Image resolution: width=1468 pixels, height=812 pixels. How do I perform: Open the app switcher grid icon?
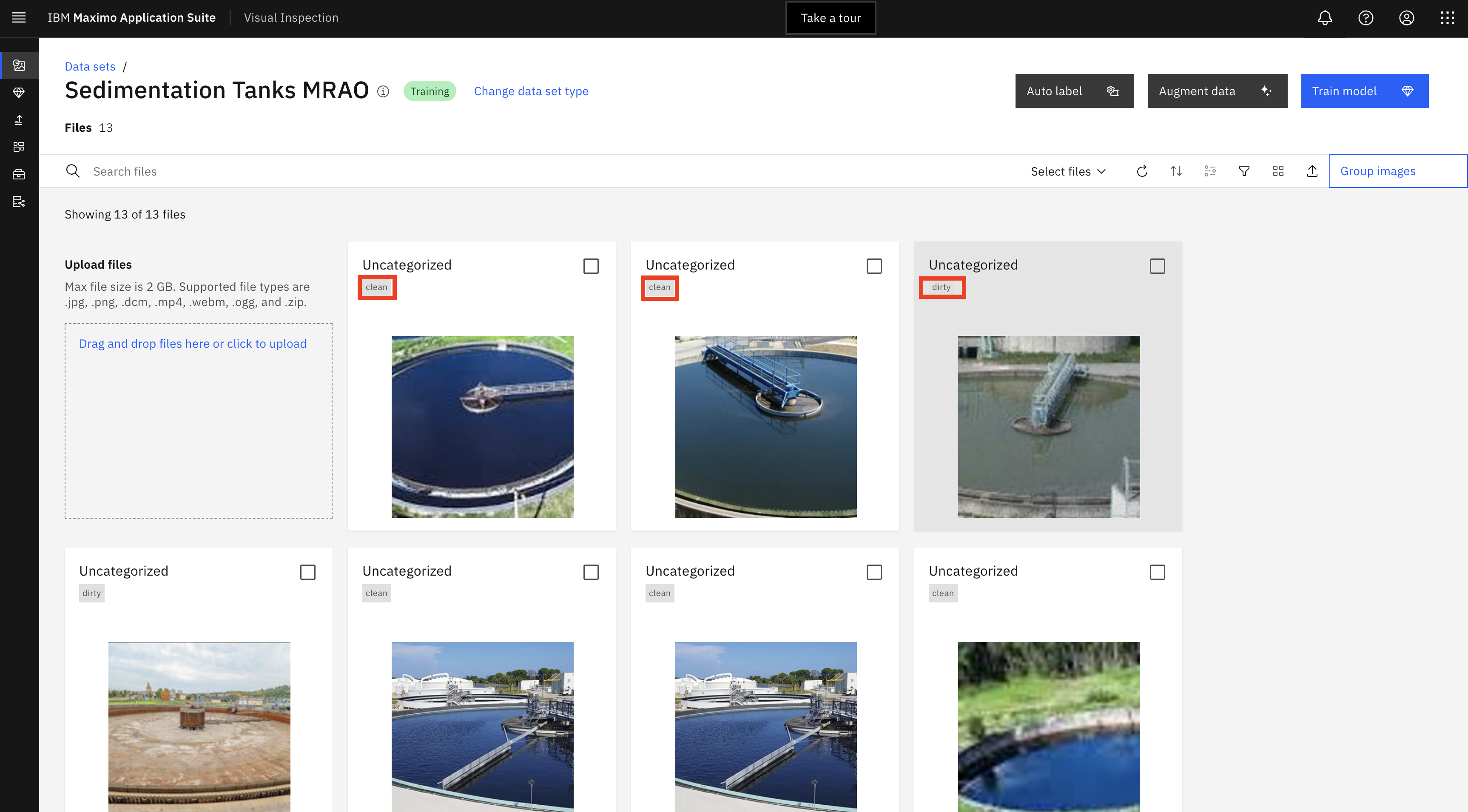[x=1448, y=18]
